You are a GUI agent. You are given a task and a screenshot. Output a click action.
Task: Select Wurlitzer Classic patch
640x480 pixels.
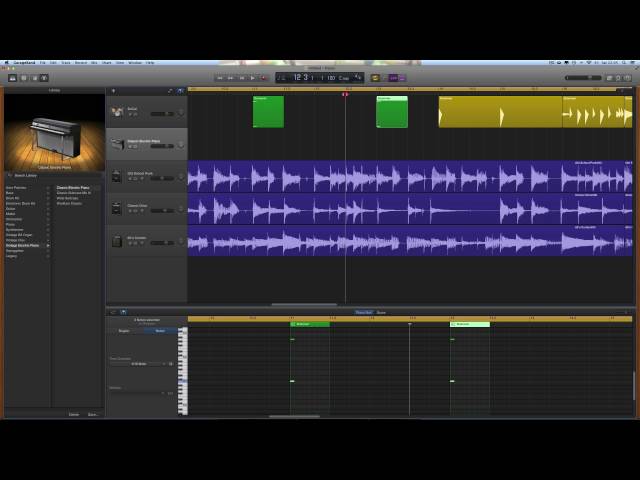pos(69,203)
